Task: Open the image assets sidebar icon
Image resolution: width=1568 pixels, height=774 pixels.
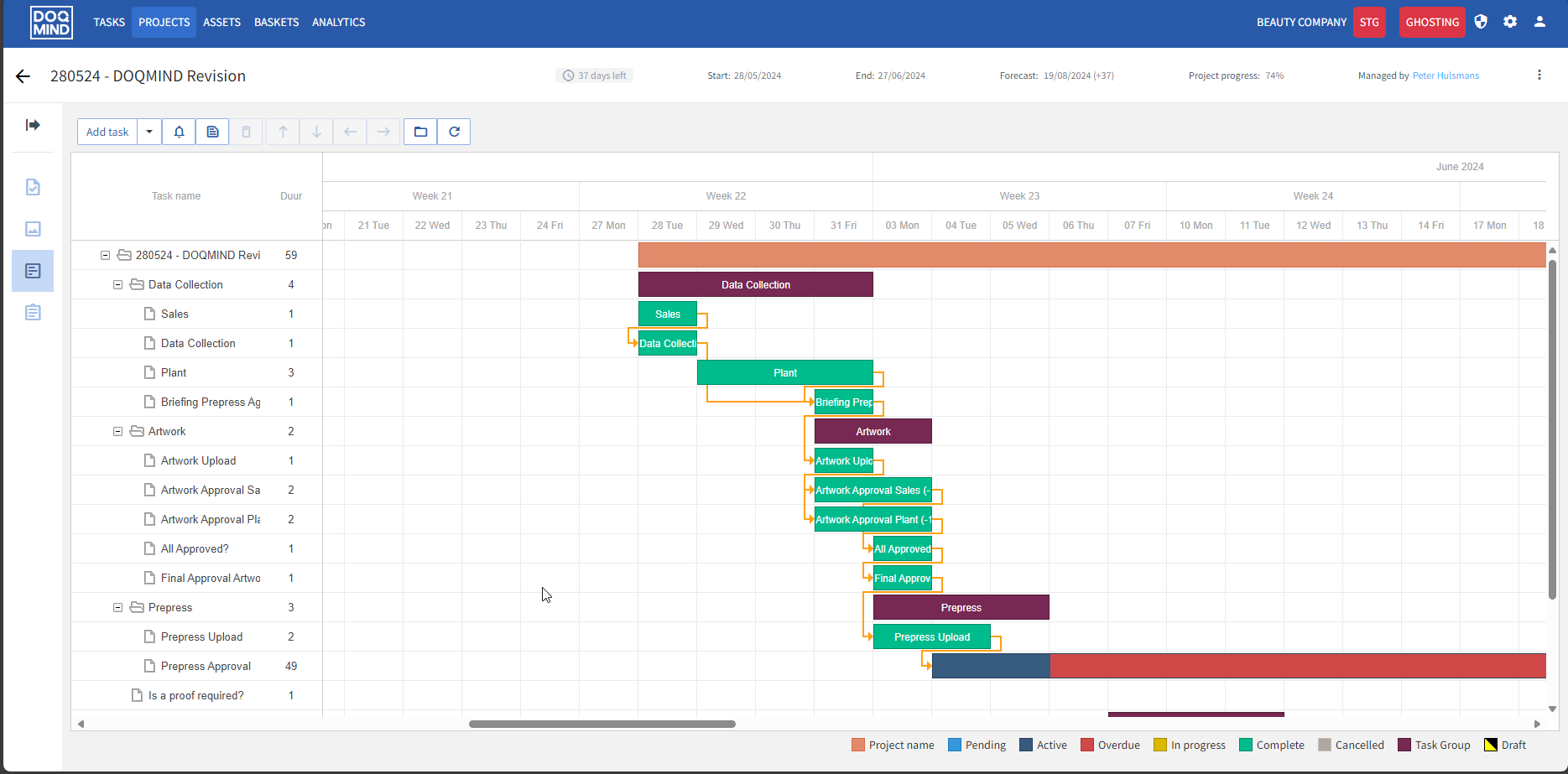Action: click(33, 229)
